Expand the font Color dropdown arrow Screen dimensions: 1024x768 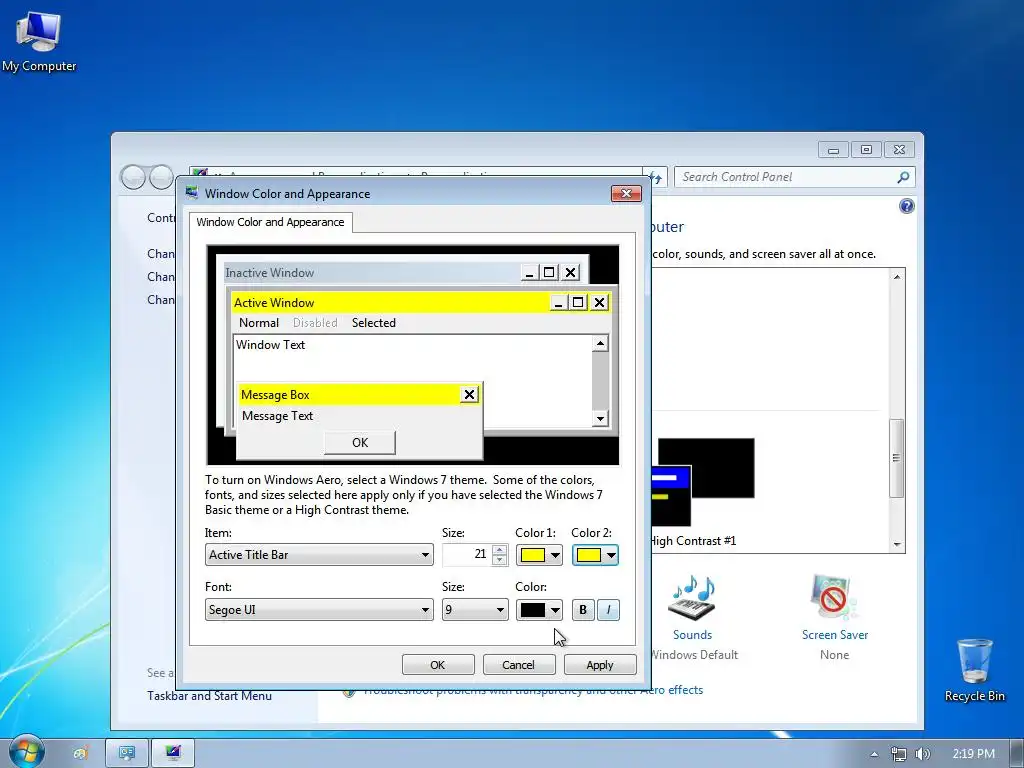coord(555,610)
